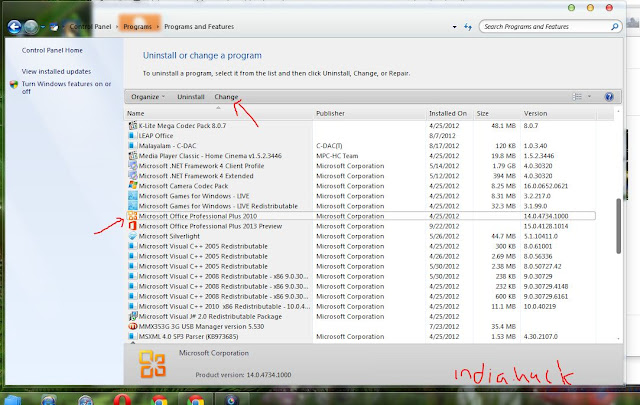
Task: Click the Refresh icon in address bar
Action: tap(468, 27)
